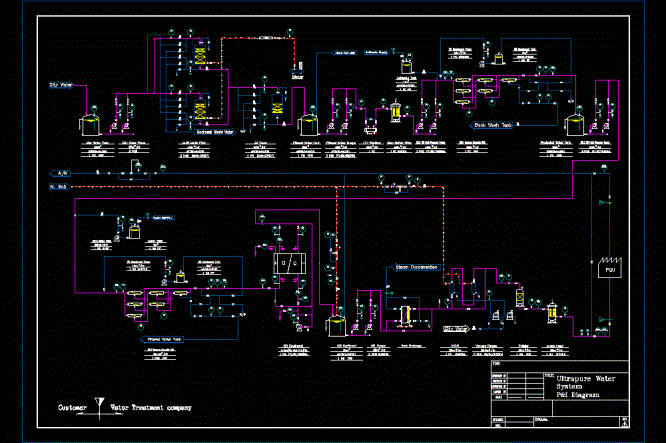Click the Ultrapure Water System title text
Image resolution: width=666 pixels, height=443 pixels.
pos(586,382)
